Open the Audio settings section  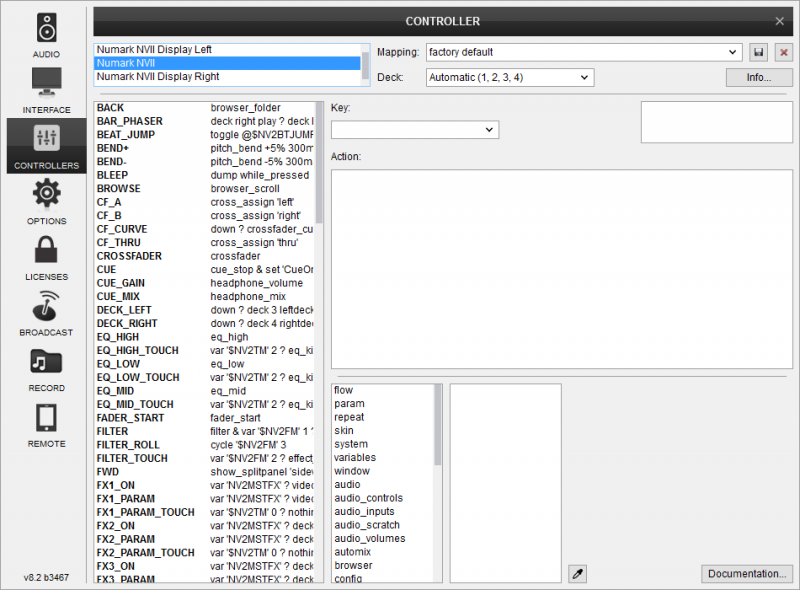(x=46, y=36)
